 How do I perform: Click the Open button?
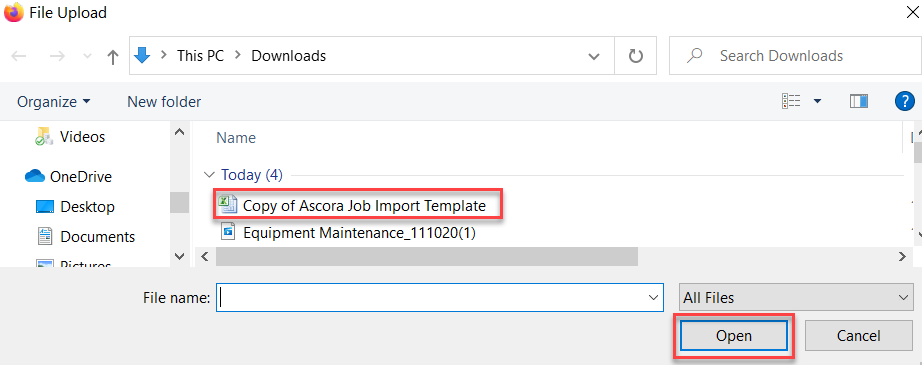(x=734, y=336)
